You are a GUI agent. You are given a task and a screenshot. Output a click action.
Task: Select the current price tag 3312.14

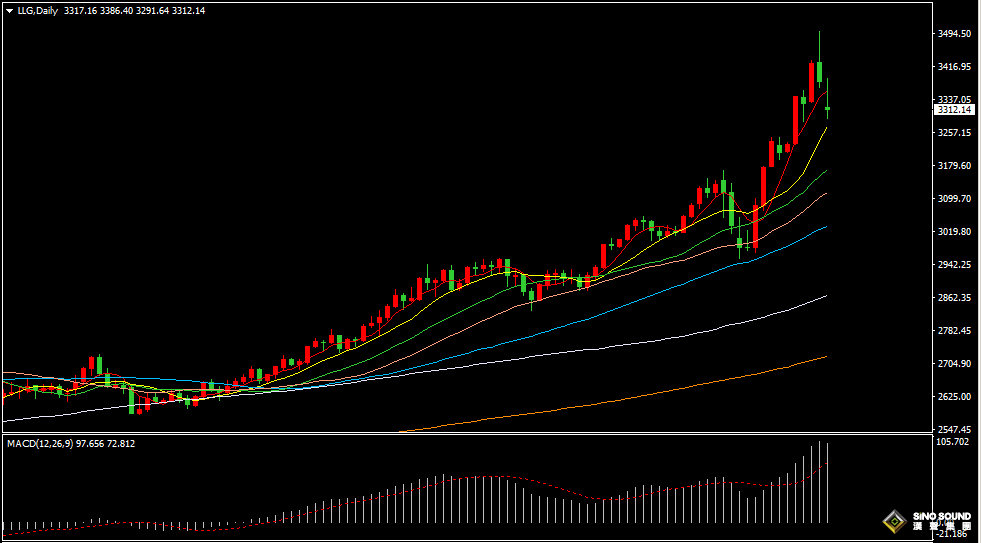click(x=954, y=110)
